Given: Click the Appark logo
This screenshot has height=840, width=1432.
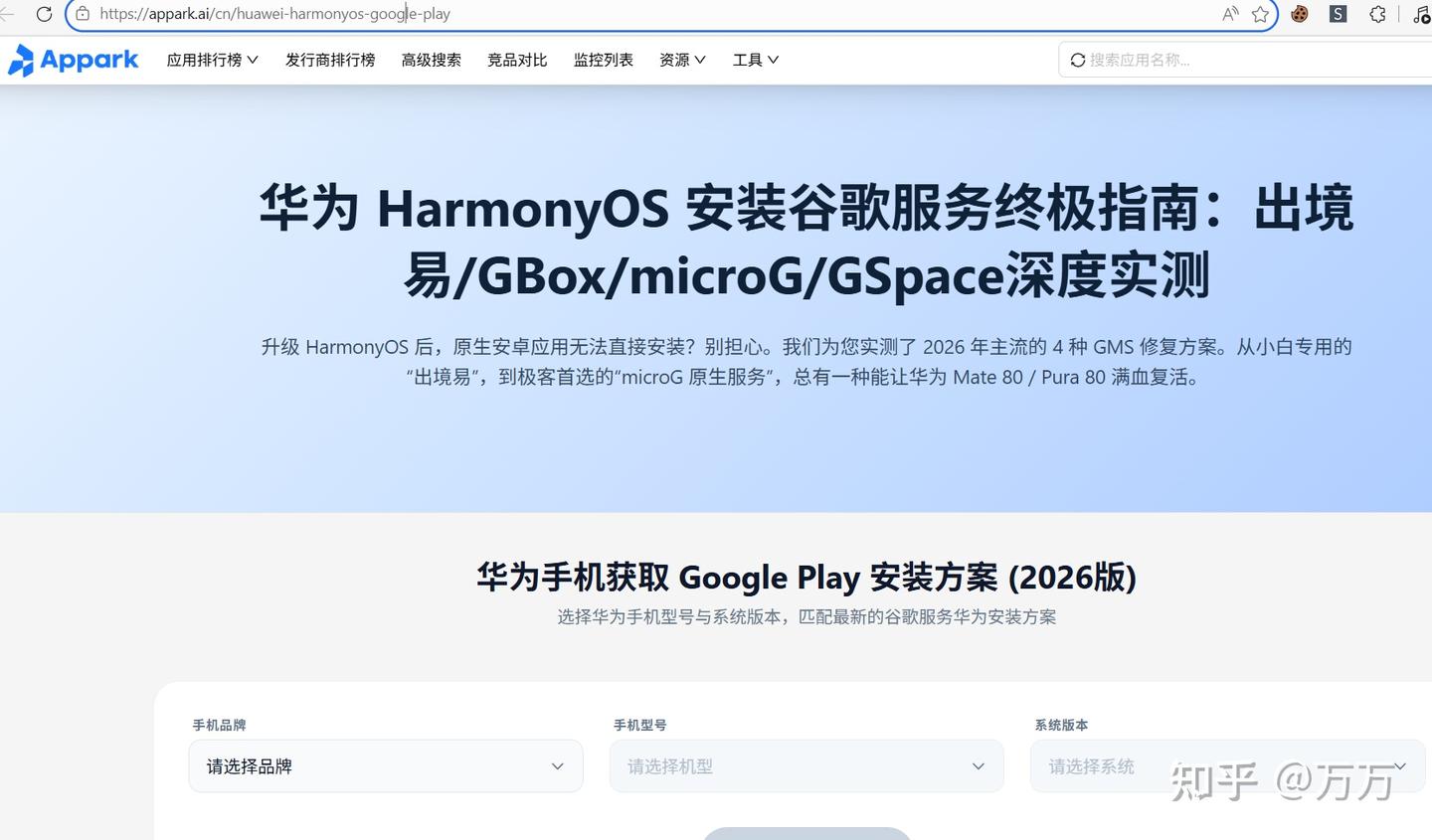Looking at the screenshot, I should click(x=74, y=60).
